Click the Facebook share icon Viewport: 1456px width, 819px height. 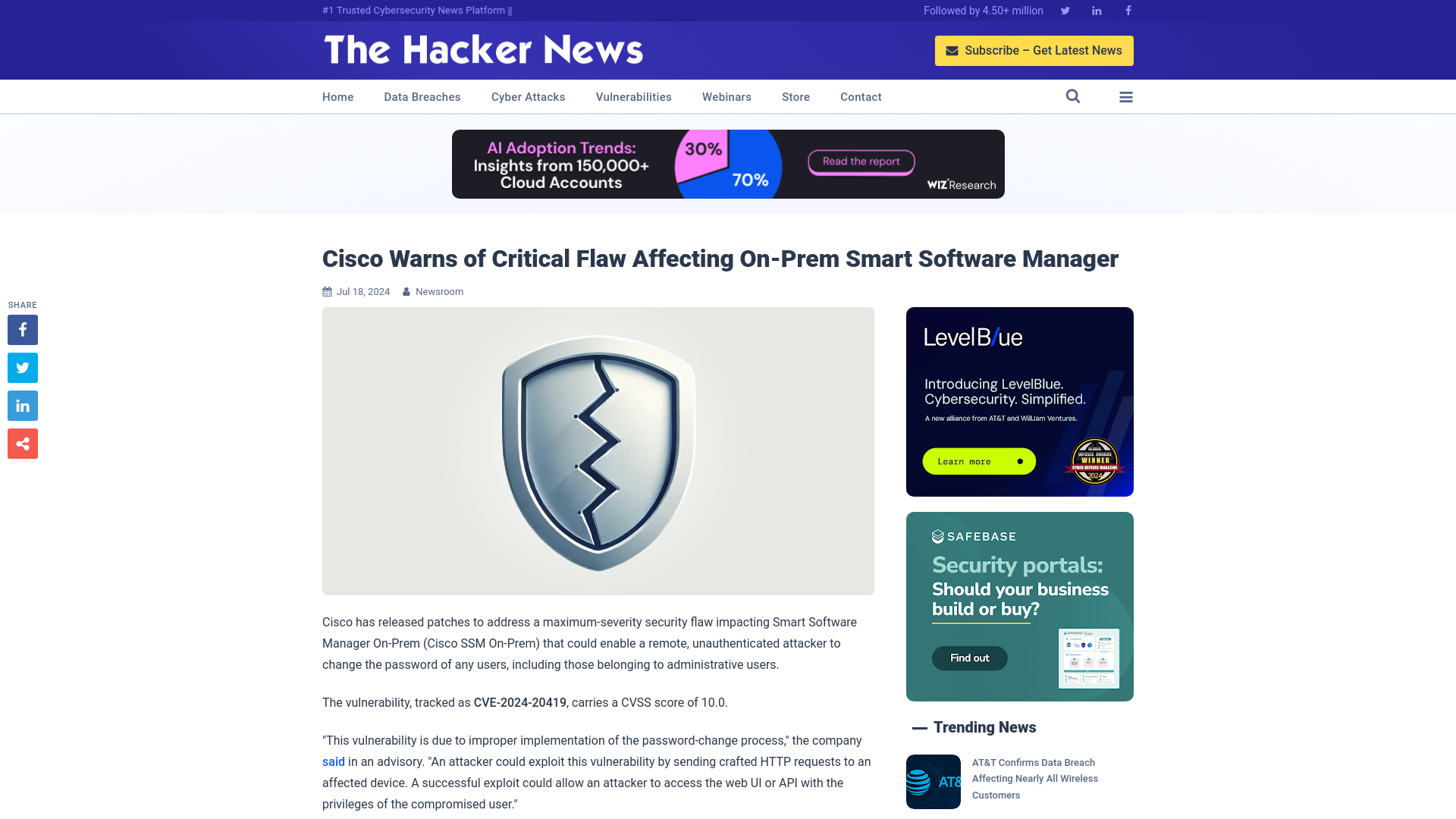coord(22,329)
